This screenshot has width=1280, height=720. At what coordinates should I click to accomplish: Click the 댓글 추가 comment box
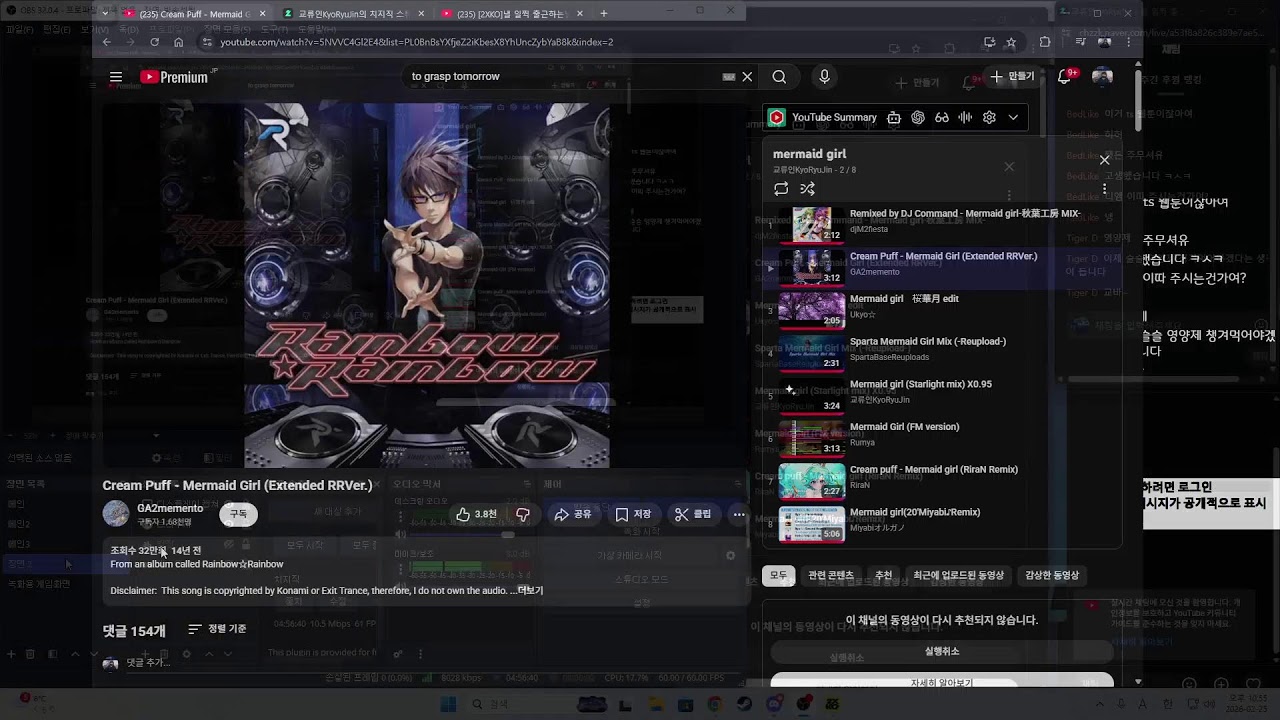coord(148,663)
